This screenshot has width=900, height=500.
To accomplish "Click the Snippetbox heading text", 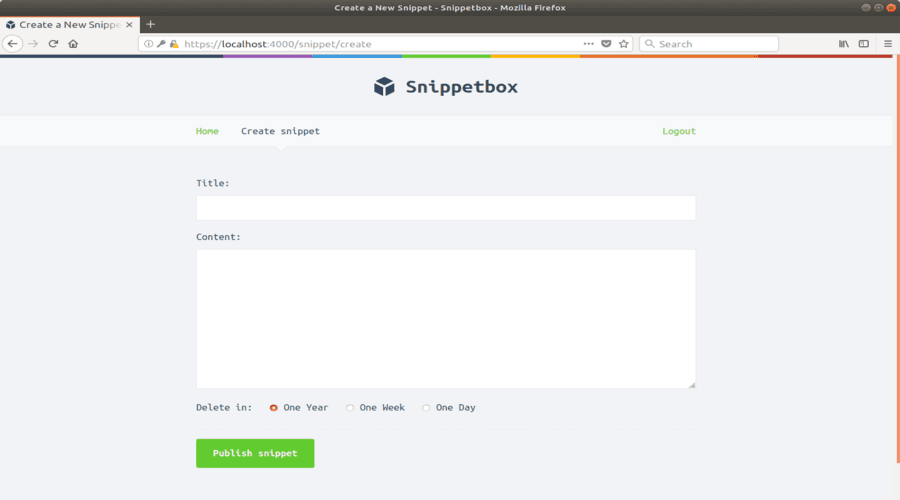I will 461,87.
